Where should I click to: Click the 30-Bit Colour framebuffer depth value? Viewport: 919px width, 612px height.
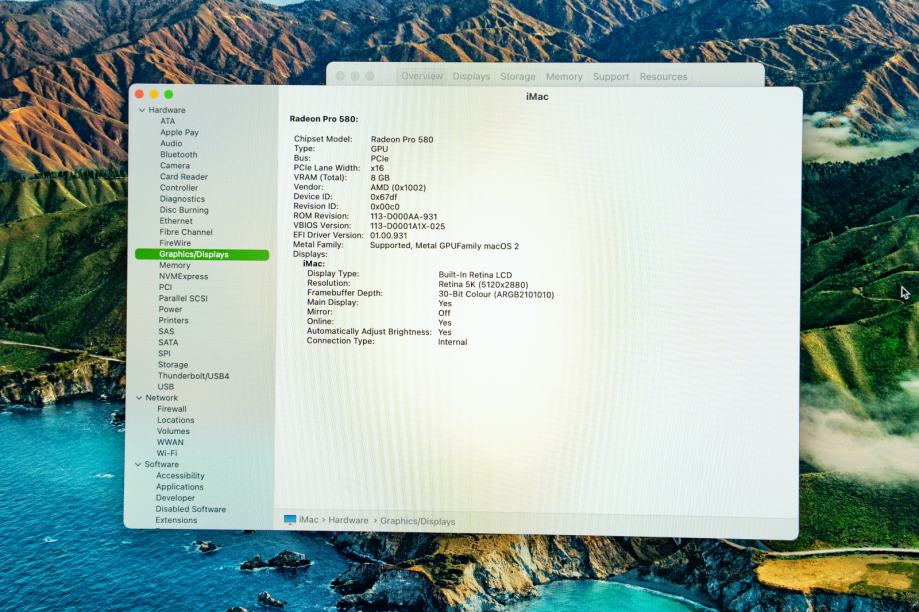point(496,295)
